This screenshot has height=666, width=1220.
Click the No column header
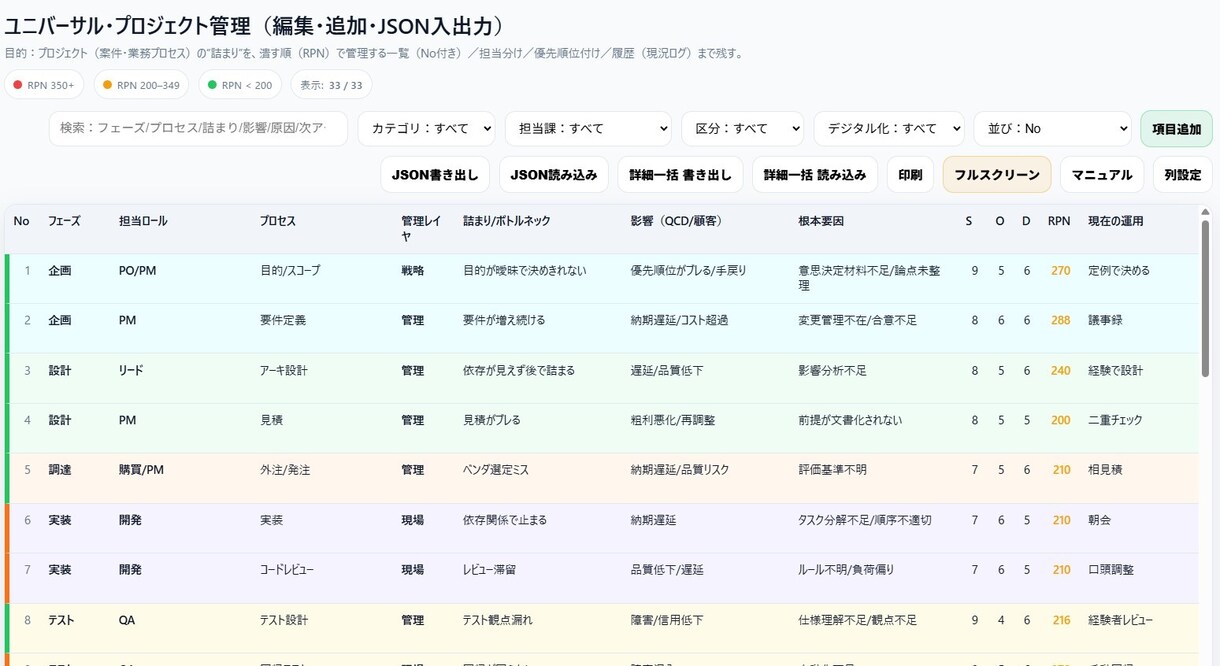point(21,221)
